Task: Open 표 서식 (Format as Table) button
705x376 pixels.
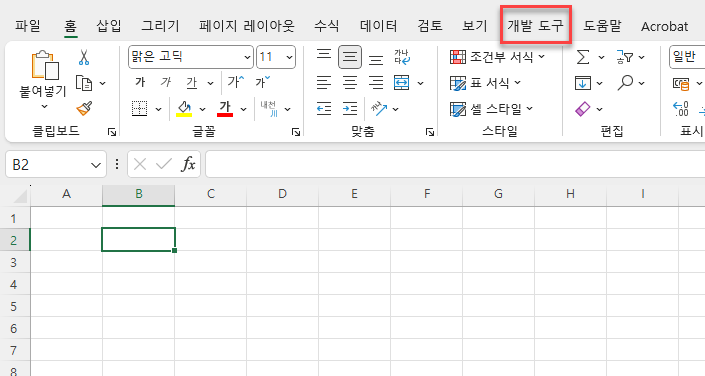Action: coord(486,83)
